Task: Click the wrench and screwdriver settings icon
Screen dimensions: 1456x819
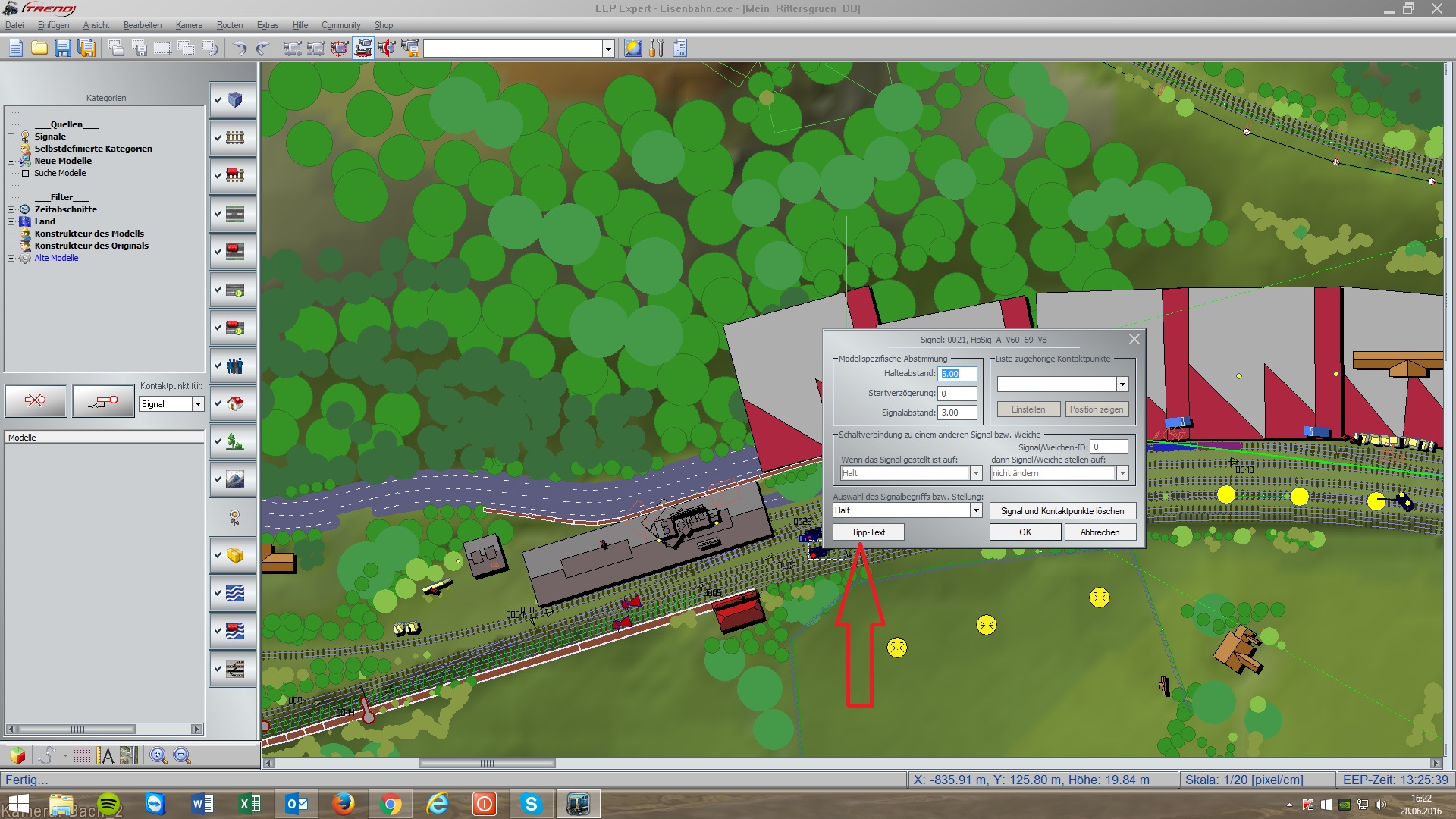Action: click(657, 49)
